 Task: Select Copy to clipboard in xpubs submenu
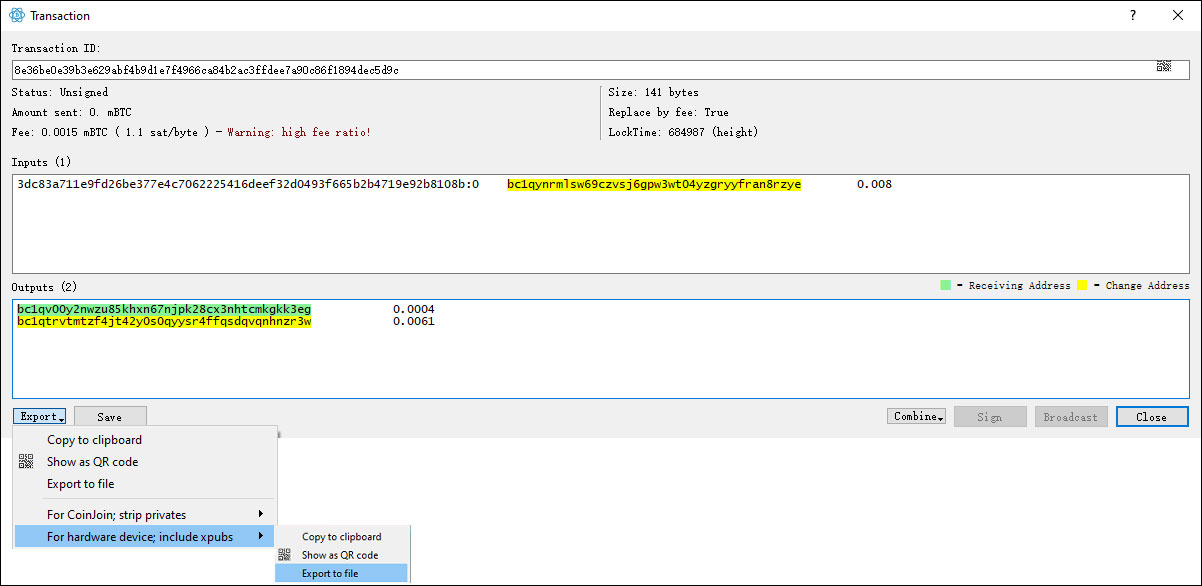341,537
